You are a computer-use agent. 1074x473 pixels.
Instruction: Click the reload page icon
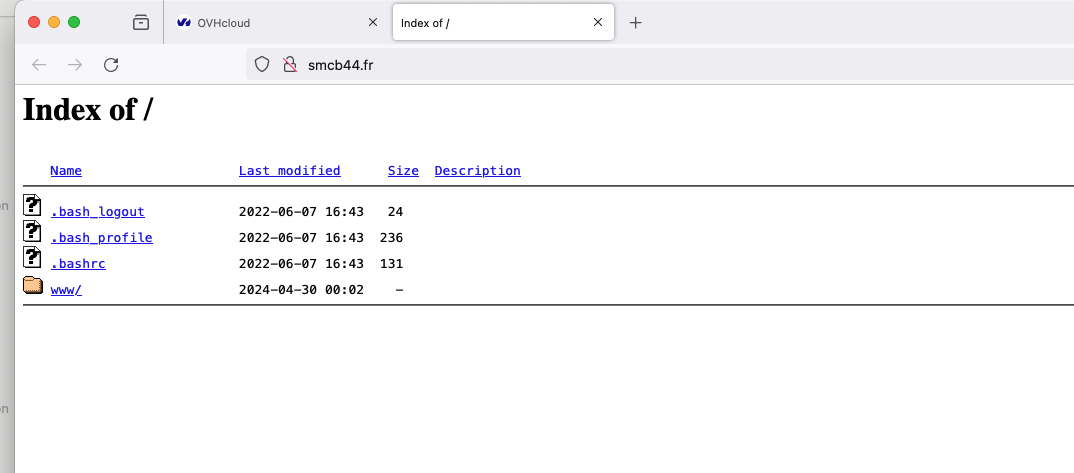(x=111, y=65)
